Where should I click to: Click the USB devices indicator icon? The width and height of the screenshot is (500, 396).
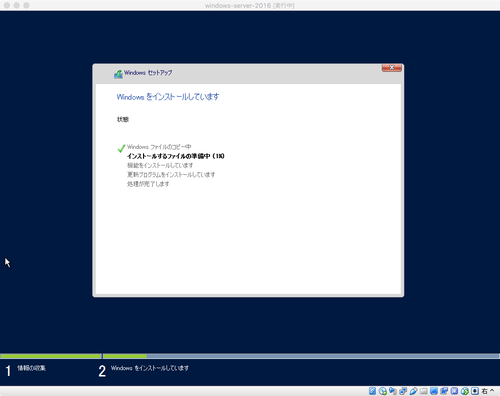pyautogui.click(x=413, y=391)
